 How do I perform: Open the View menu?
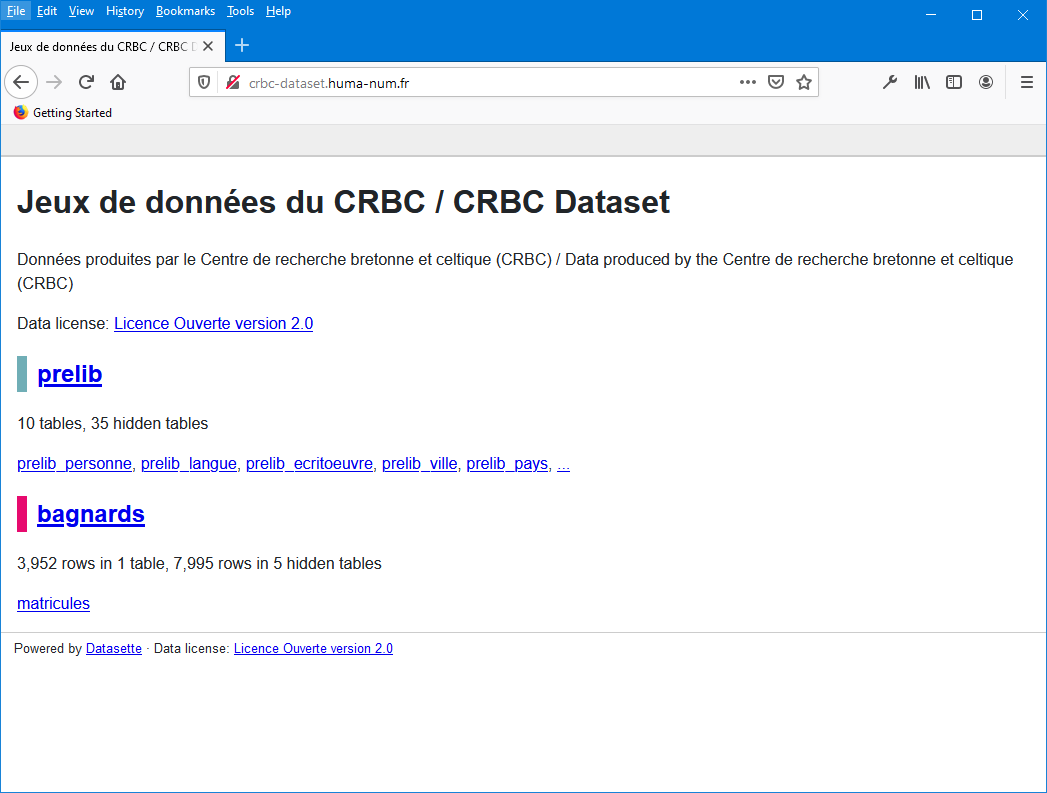pyautogui.click(x=81, y=11)
